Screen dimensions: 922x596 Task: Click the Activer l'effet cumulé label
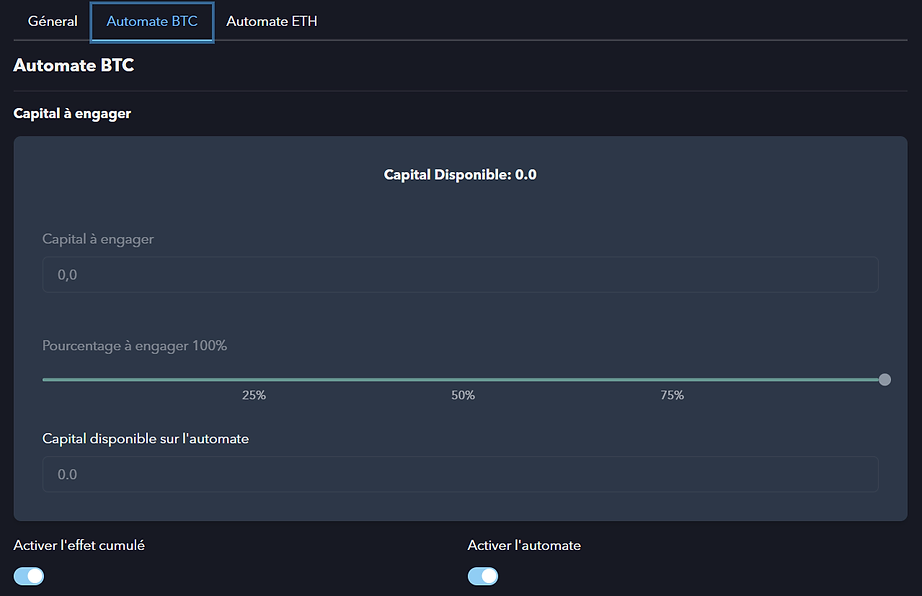point(79,545)
